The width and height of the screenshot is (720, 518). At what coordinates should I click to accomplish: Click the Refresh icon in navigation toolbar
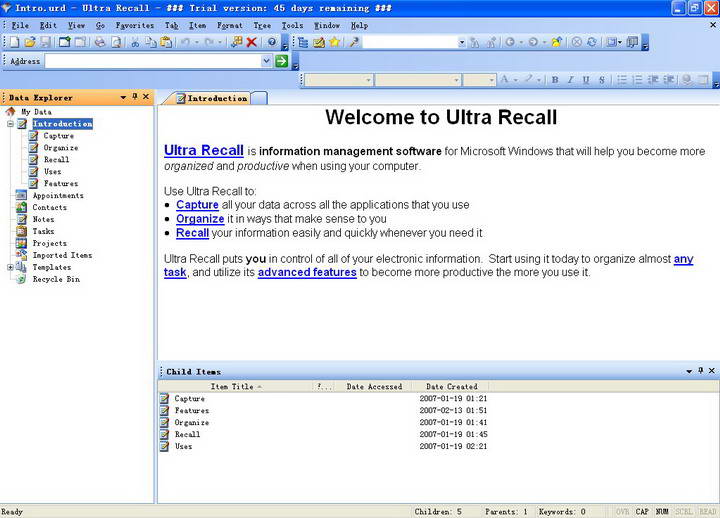pos(592,42)
